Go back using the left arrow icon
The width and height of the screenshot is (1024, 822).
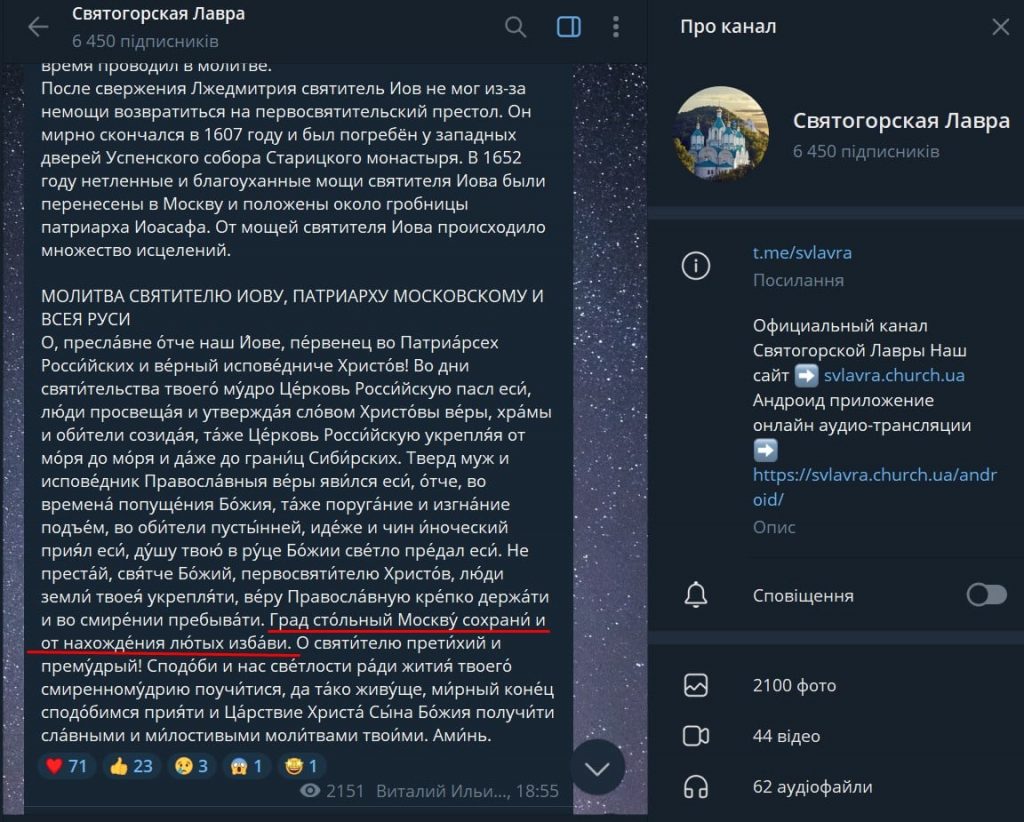click(38, 27)
